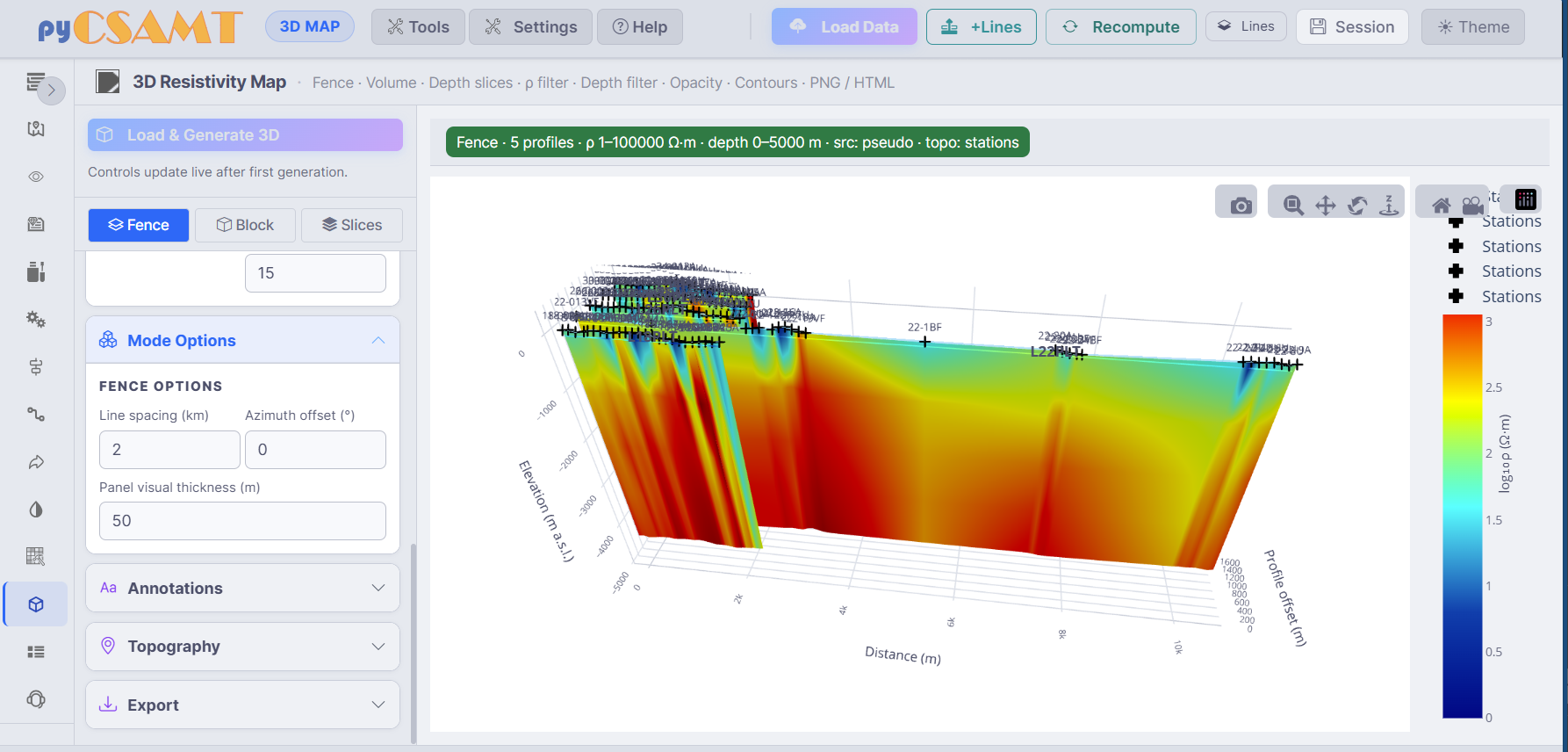Toggle the Theme button
1568x752 pixels.
pyautogui.click(x=1473, y=27)
